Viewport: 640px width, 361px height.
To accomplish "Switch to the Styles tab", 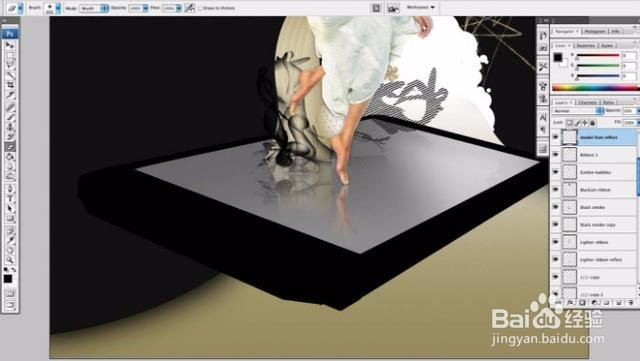I will (607, 45).
